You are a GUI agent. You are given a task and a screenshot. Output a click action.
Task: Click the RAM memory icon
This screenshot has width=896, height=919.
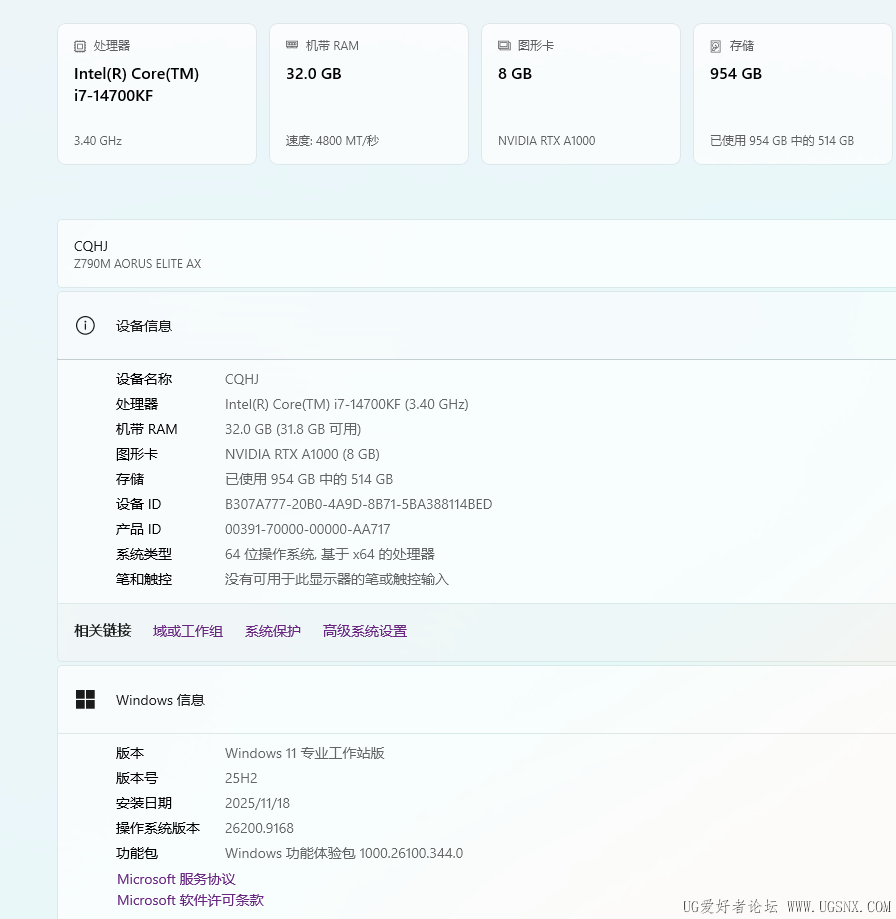[x=292, y=45]
